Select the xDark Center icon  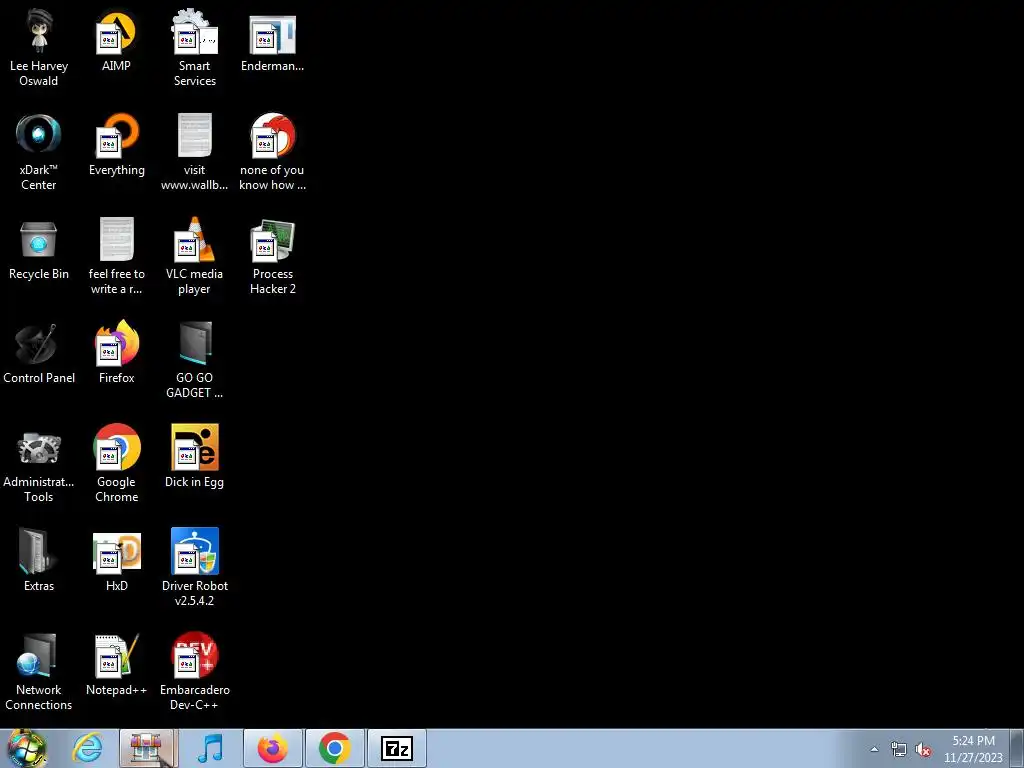point(39,152)
